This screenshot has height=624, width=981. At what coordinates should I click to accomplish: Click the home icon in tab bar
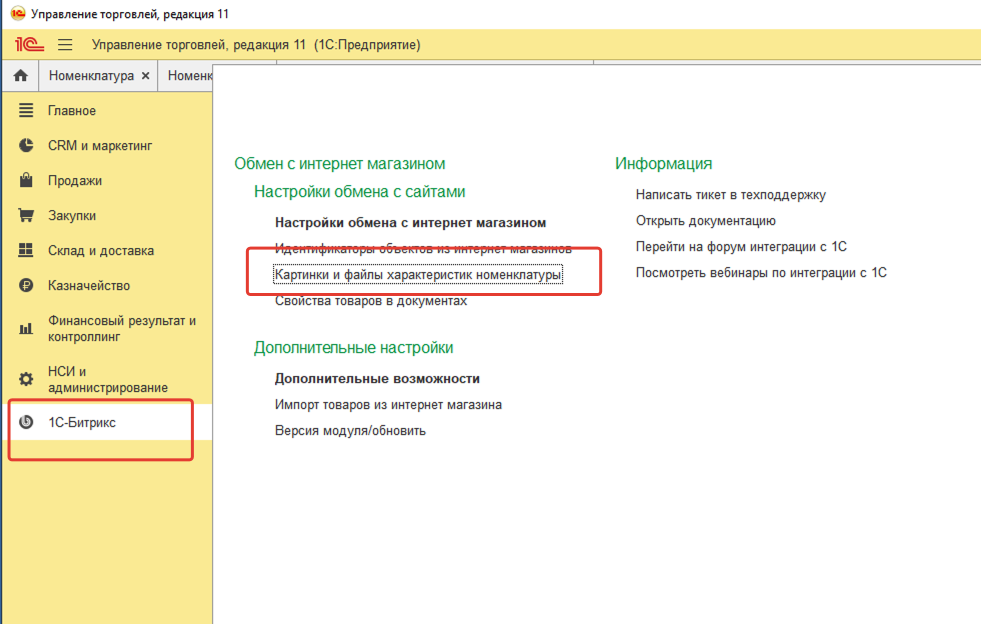click(19, 76)
